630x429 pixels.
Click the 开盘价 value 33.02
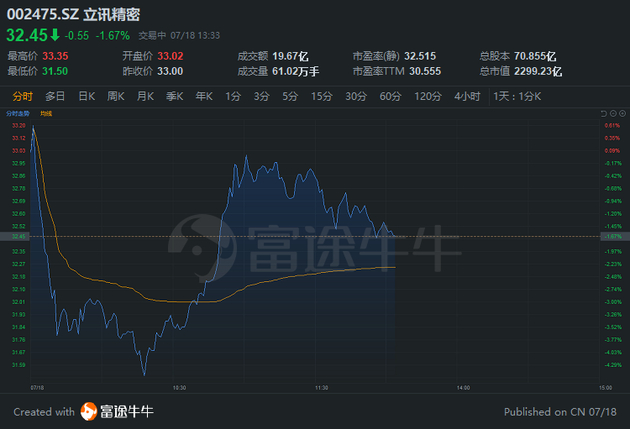tap(170, 56)
